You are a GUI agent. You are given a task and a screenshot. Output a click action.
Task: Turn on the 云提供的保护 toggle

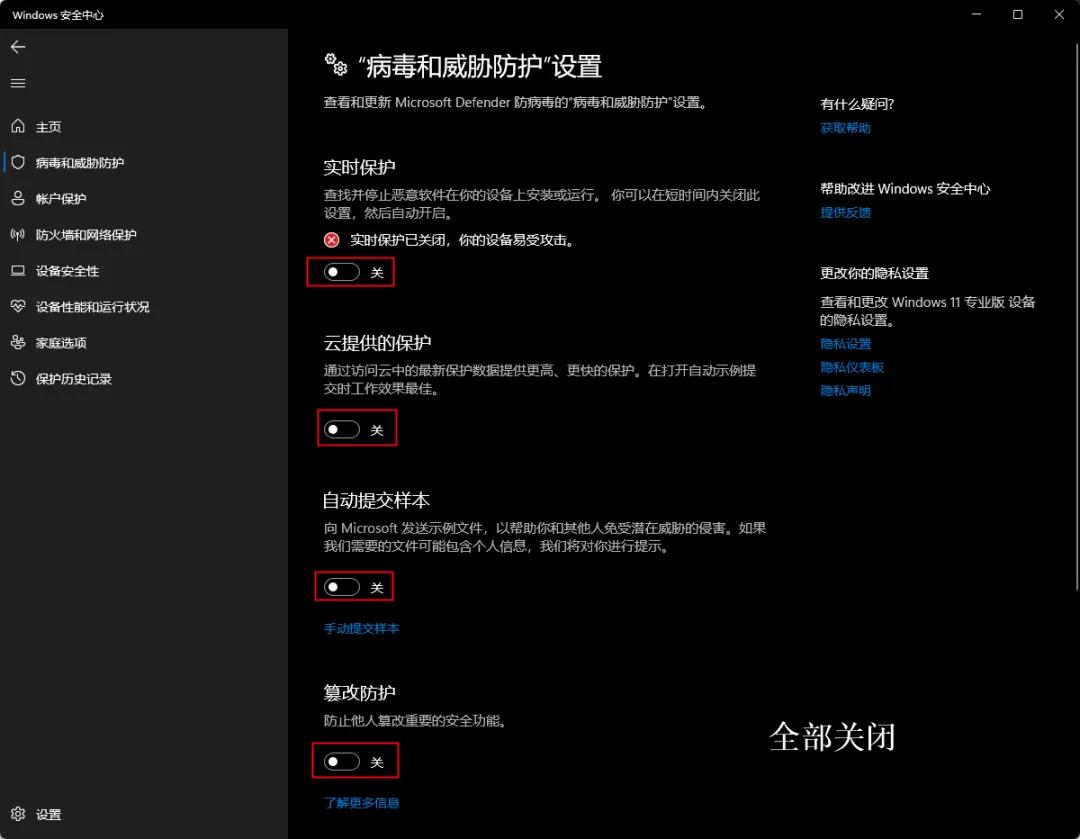point(342,430)
